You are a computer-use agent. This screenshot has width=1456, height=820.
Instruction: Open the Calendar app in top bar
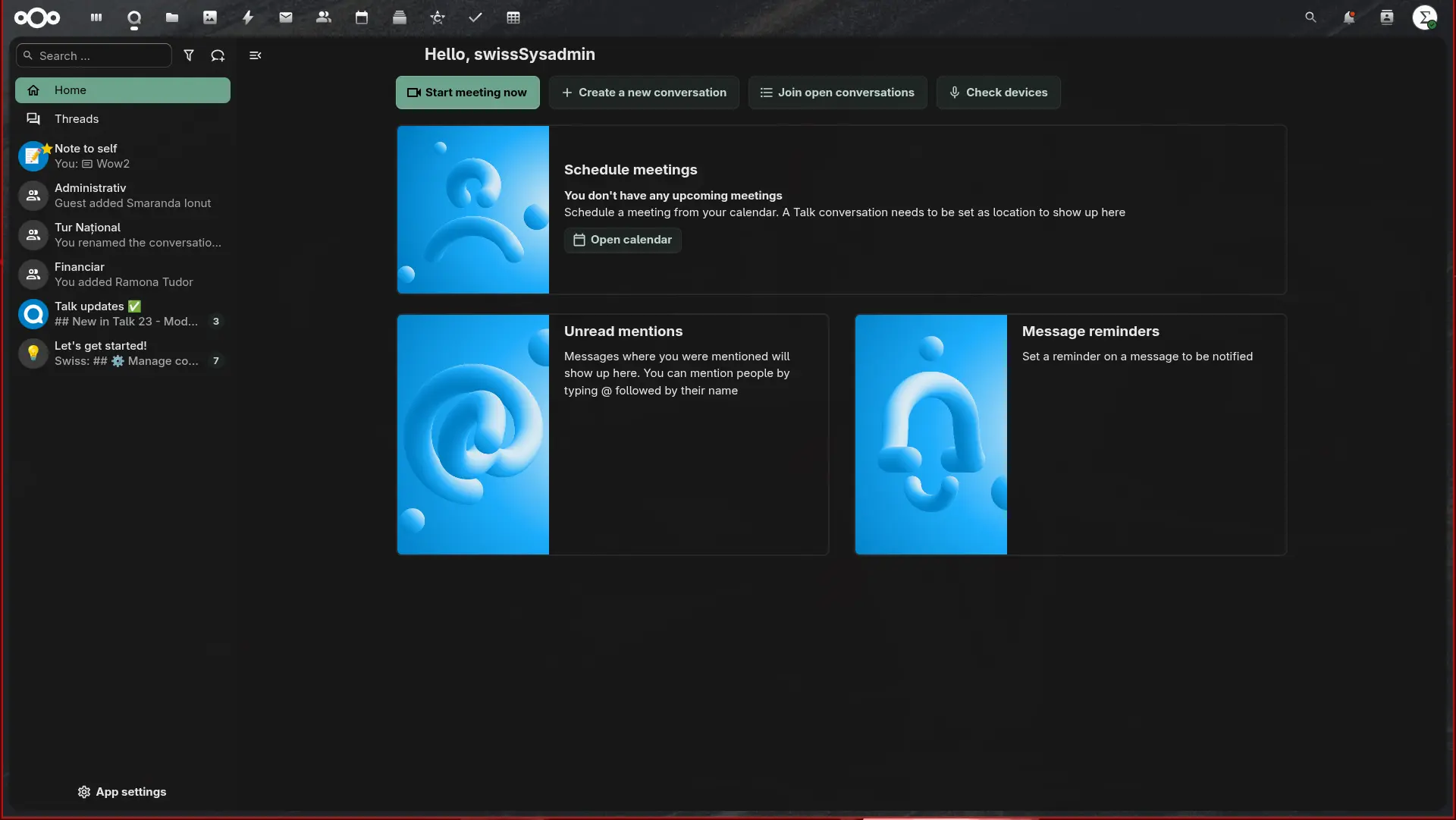coord(362,17)
